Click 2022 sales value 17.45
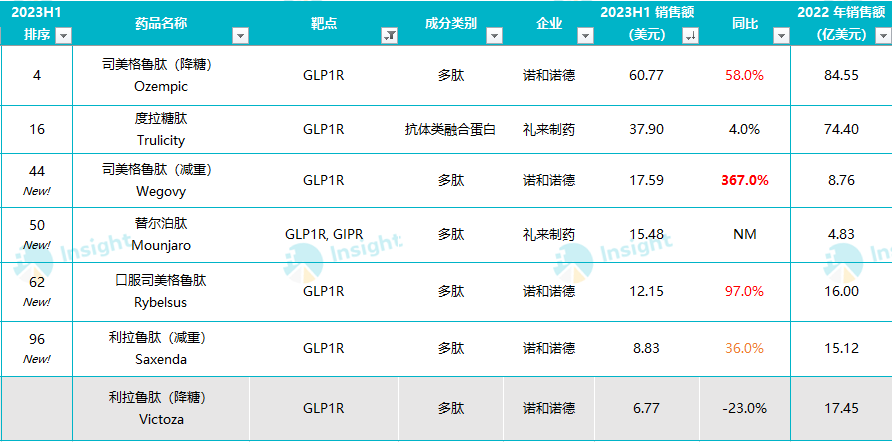Image resolution: width=892 pixels, height=442 pixels. [x=841, y=408]
